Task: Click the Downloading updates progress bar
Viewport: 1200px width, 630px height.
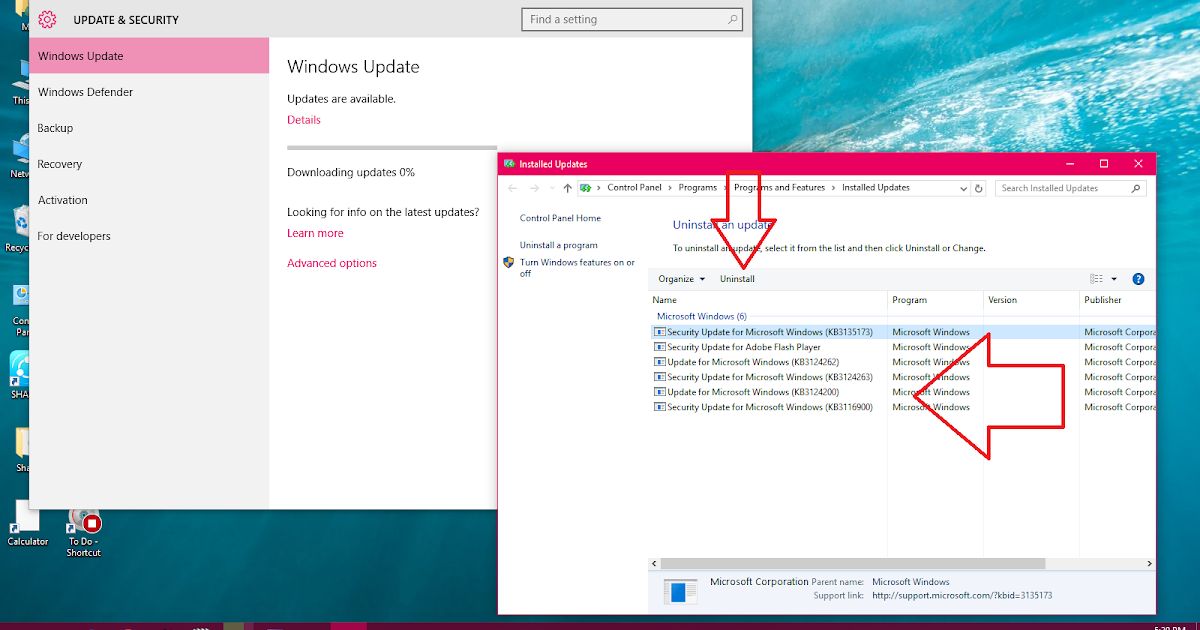Action: pos(392,148)
